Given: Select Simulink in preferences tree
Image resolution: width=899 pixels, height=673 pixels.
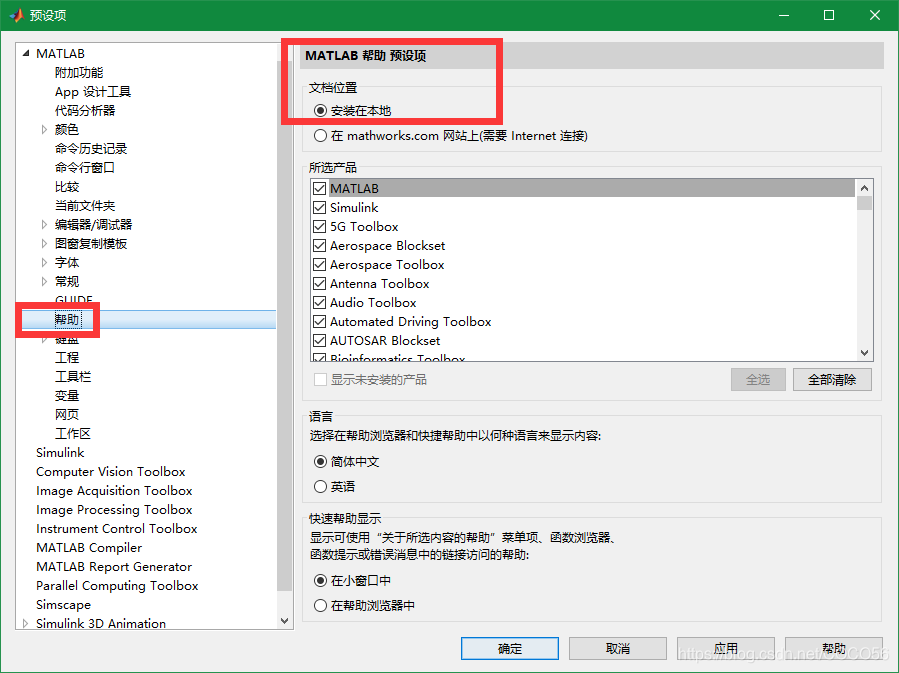Looking at the screenshot, I should tap(60, 452).
